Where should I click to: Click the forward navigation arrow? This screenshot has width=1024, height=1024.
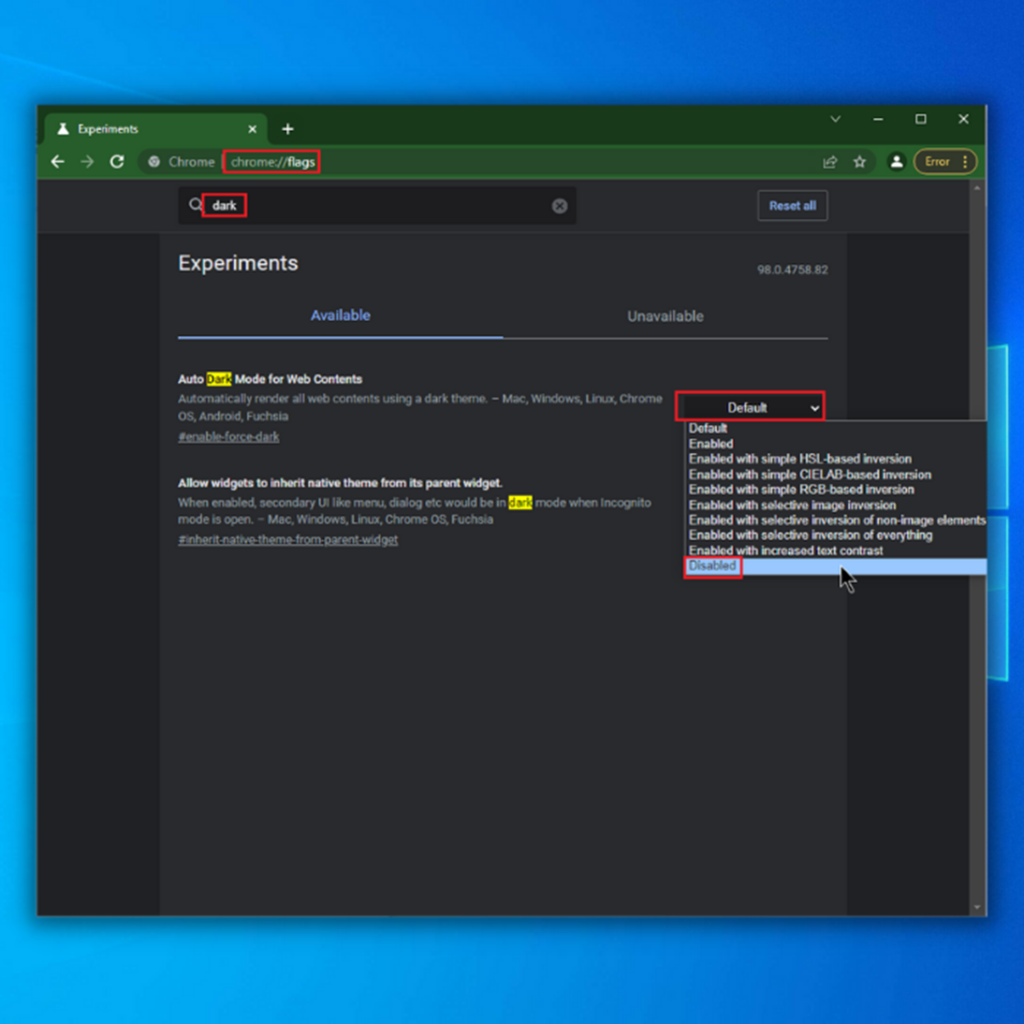click(x=87, y=161)
